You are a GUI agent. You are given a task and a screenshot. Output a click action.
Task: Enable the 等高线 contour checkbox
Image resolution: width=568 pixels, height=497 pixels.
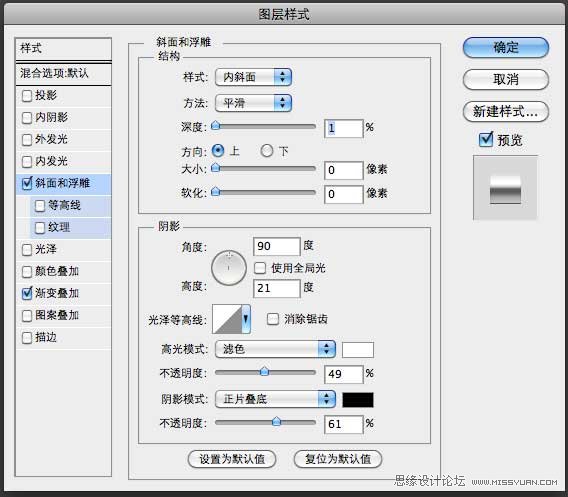(x=40, y=206)
